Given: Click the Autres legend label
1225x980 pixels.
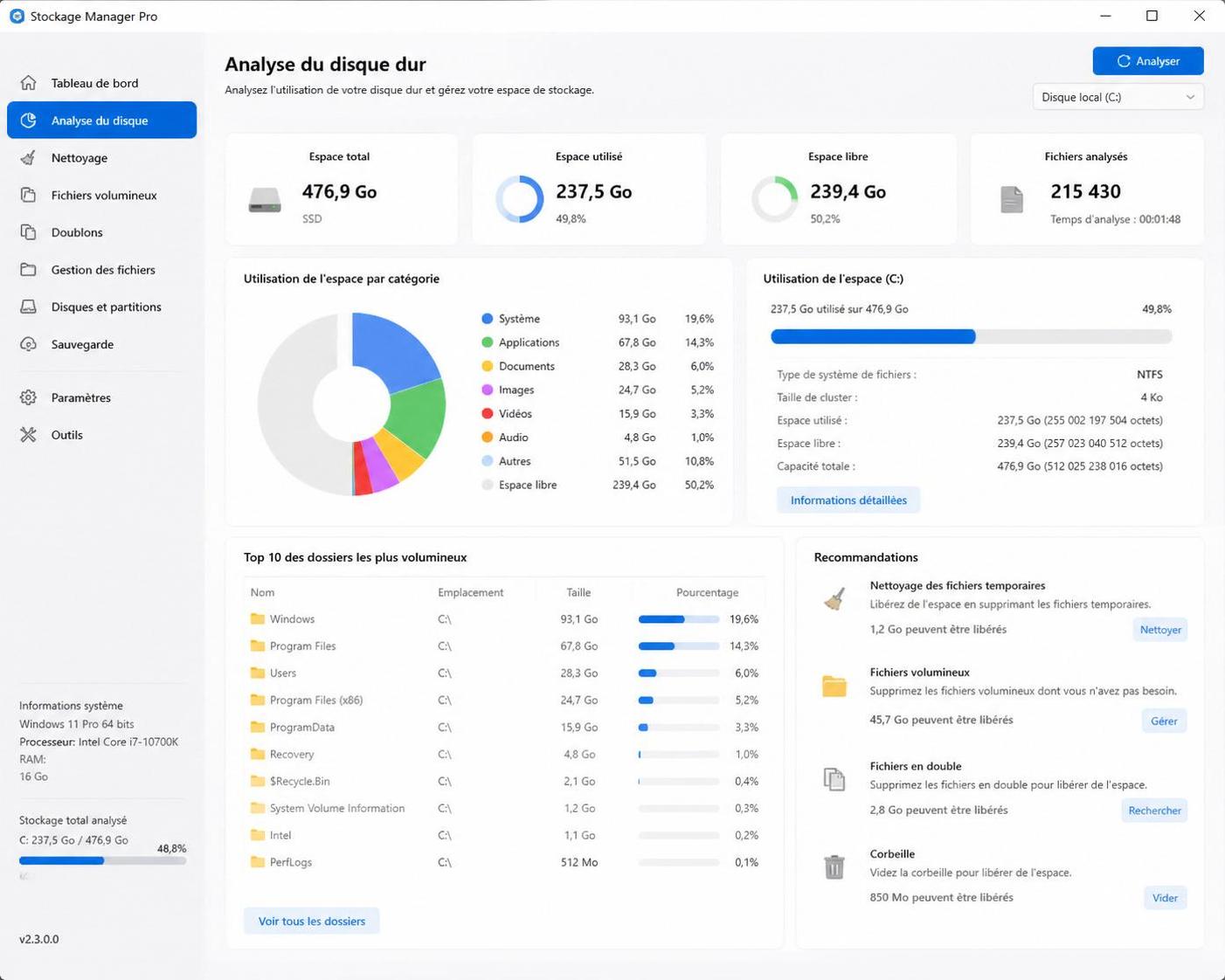Looking at the screenshot, I should tap(515, 461).
